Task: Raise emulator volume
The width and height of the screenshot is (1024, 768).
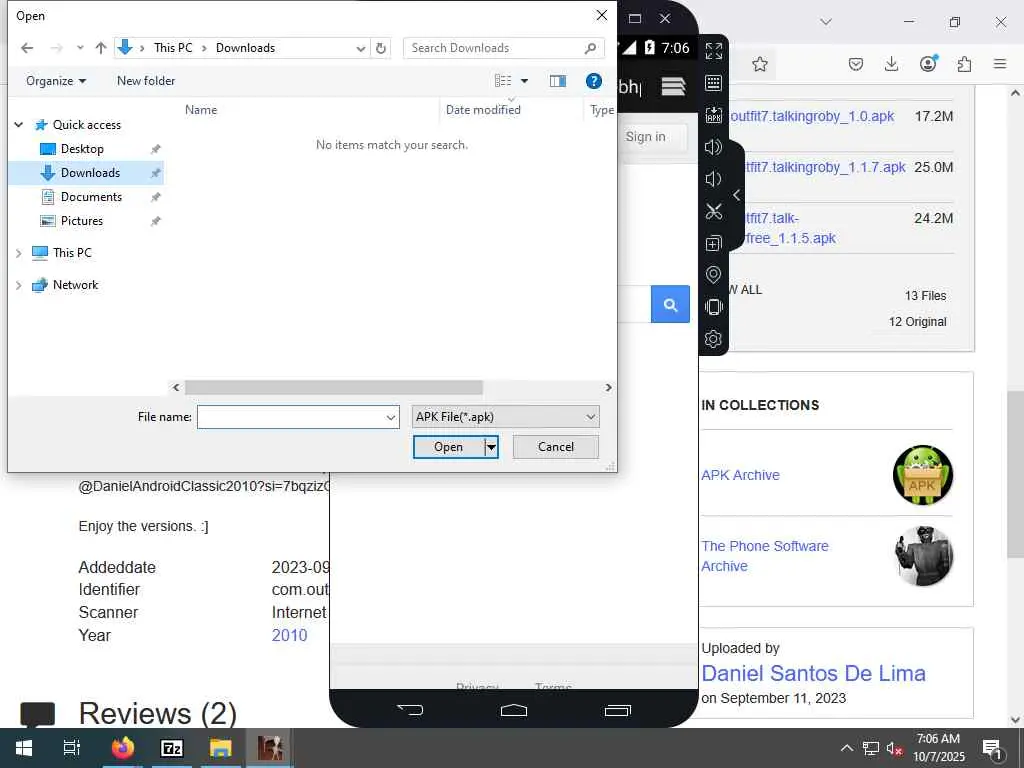Action: click(714, 147)
